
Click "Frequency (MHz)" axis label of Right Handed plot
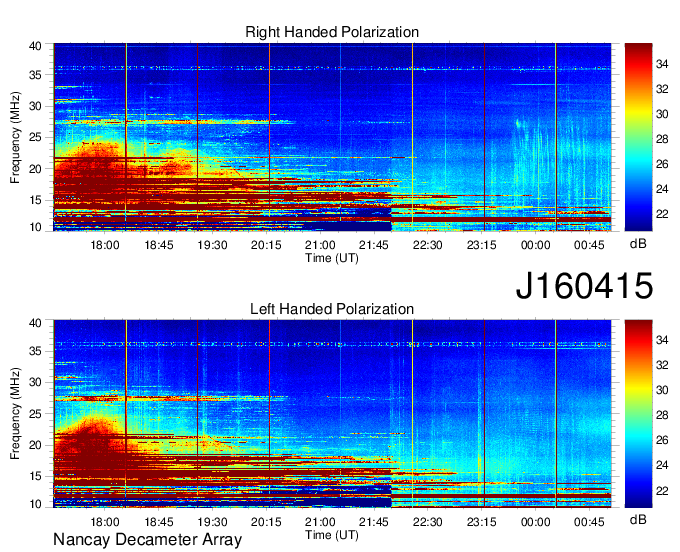coord(15,137)
